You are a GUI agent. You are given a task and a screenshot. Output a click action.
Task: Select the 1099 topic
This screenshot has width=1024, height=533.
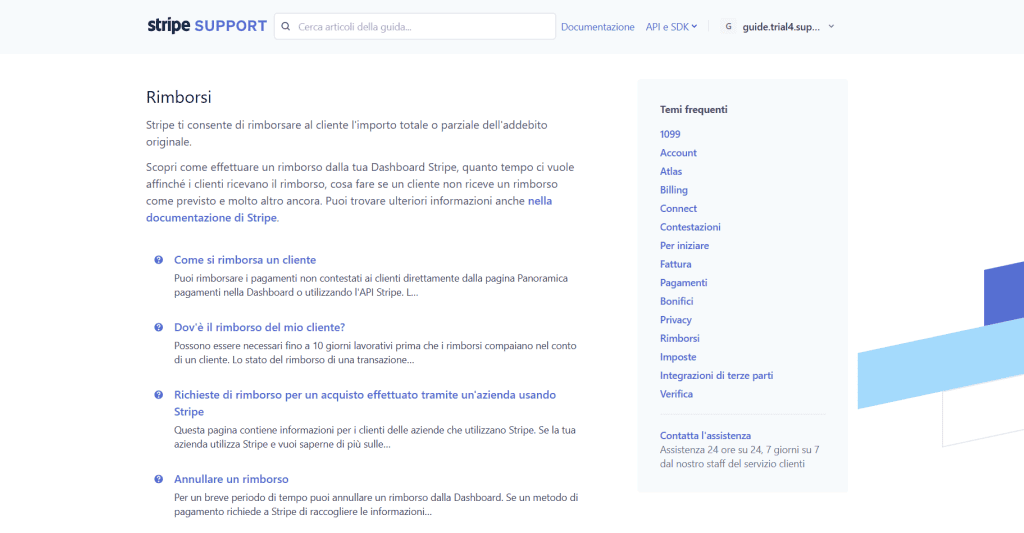click(670, 134)
